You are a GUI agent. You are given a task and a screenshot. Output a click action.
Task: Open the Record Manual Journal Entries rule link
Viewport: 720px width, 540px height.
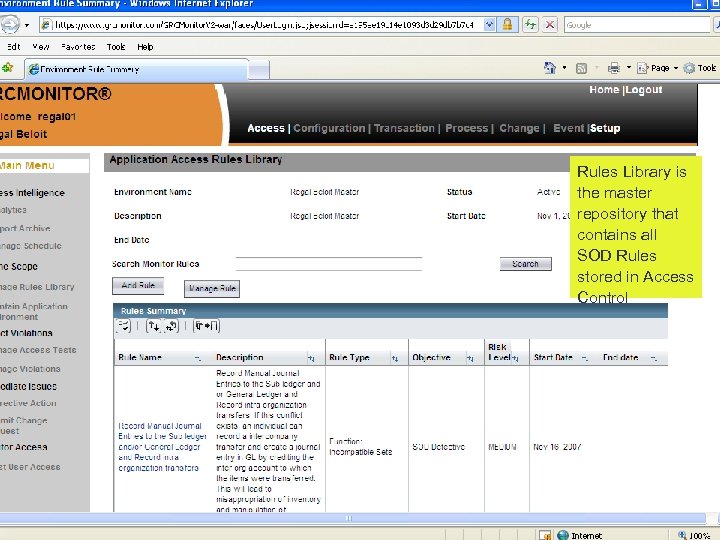click(162, 447)
